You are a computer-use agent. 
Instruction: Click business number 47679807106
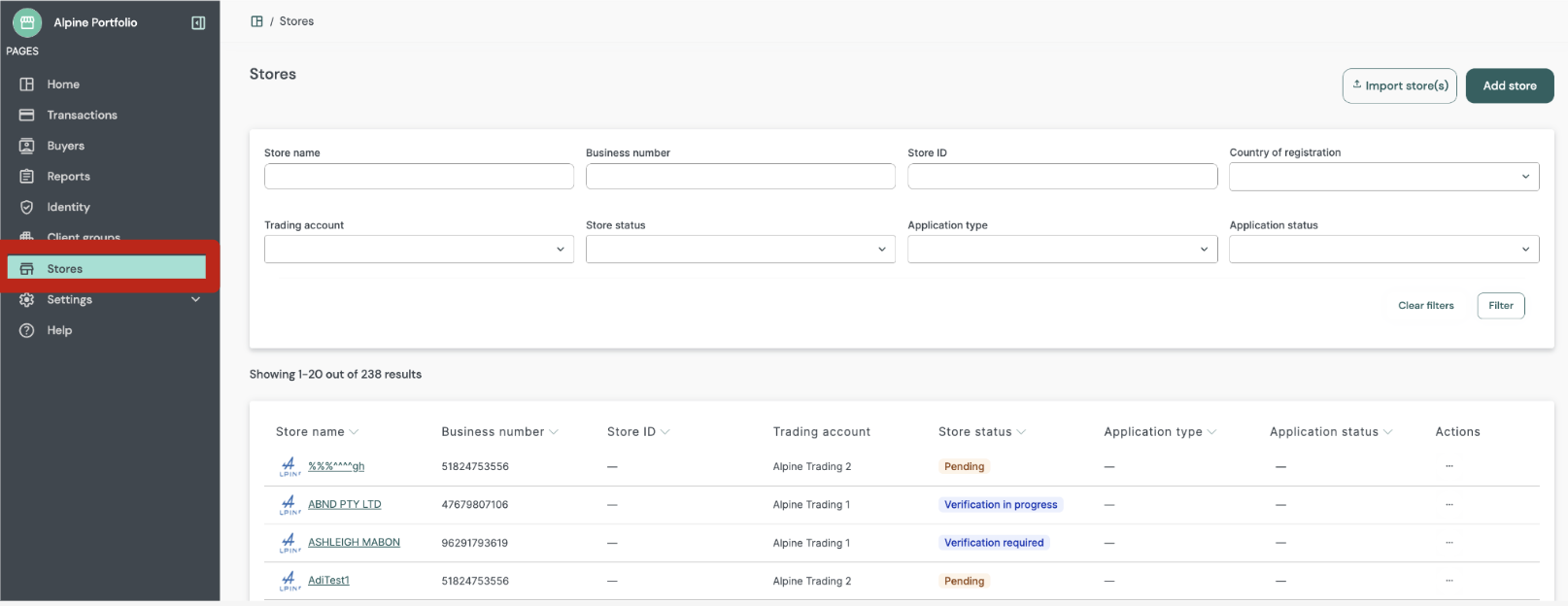pyautogui.click(x=474, y=505)
